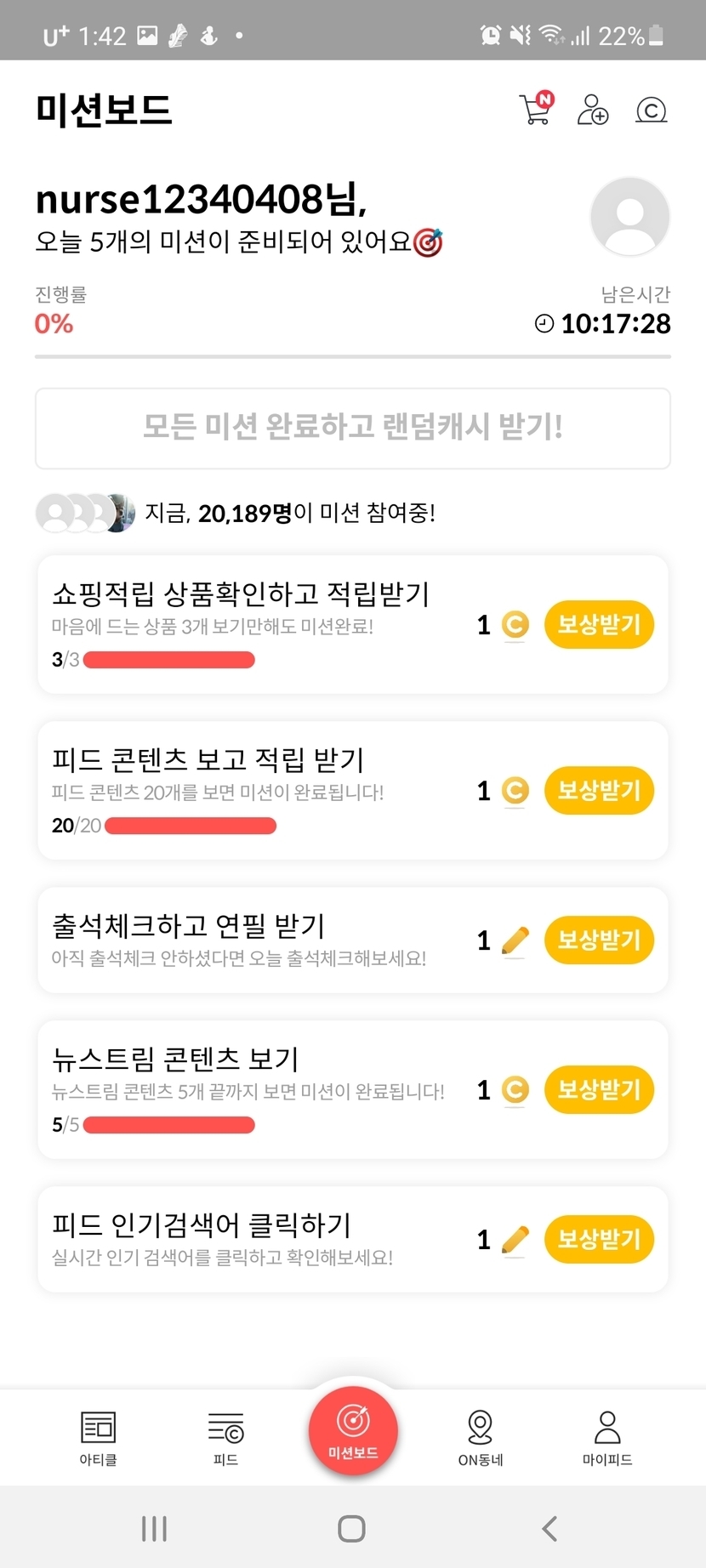Switch to the 아티클 tab

98,1437
